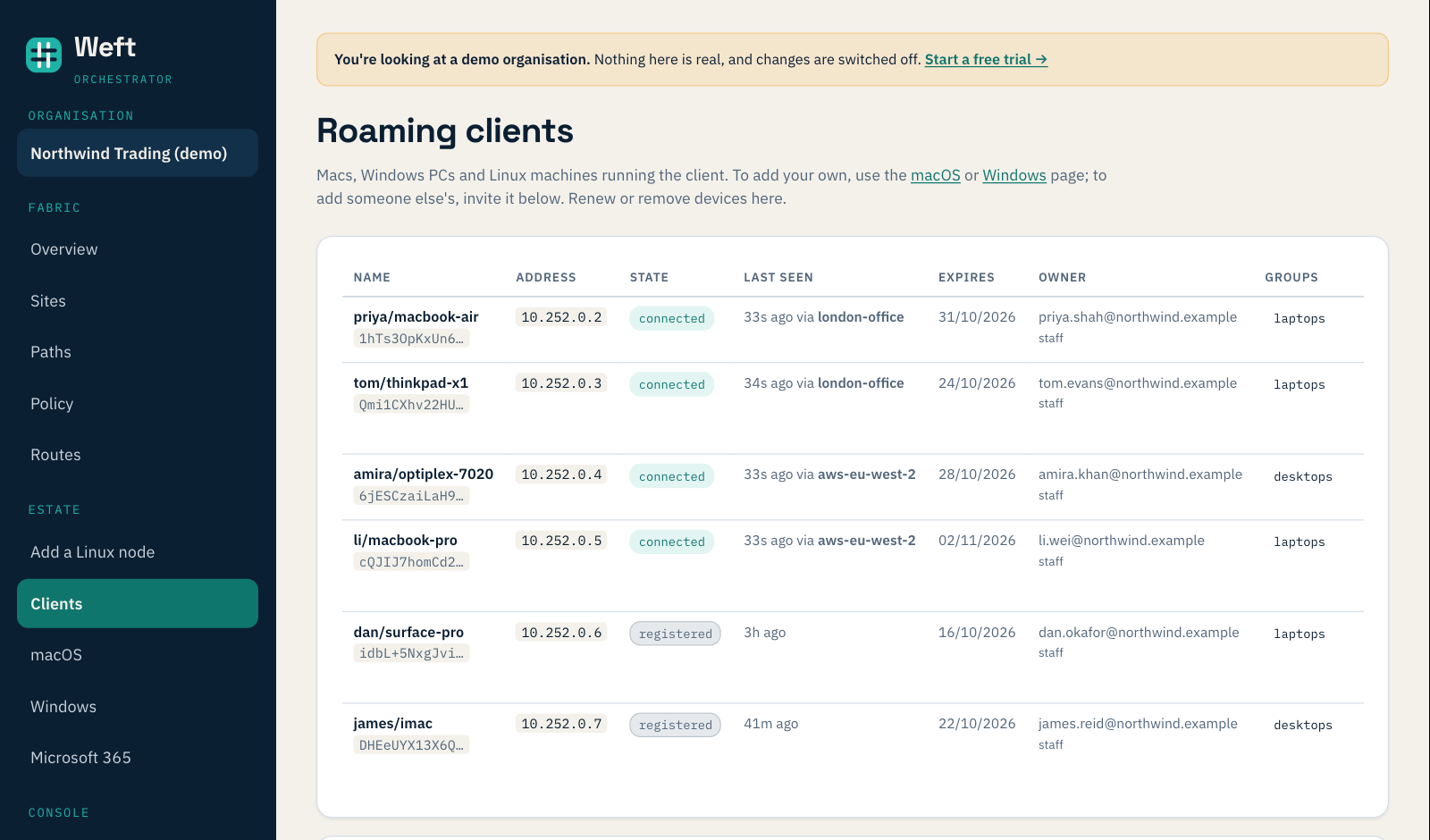The height and width of the screenshot is (840, 1430).
Task: Click laptops group for tom/thinkpad-x1
Action: 1300,384
